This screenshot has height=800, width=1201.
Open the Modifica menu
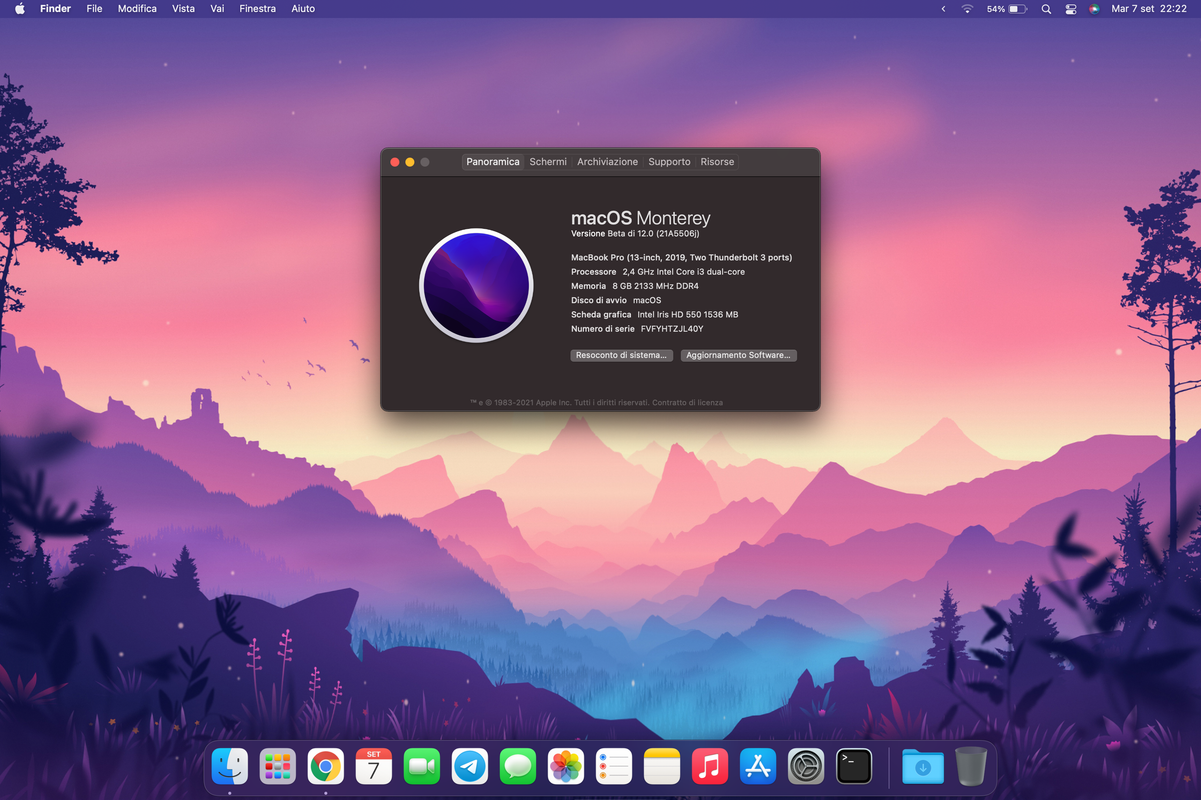pos(137,9)
